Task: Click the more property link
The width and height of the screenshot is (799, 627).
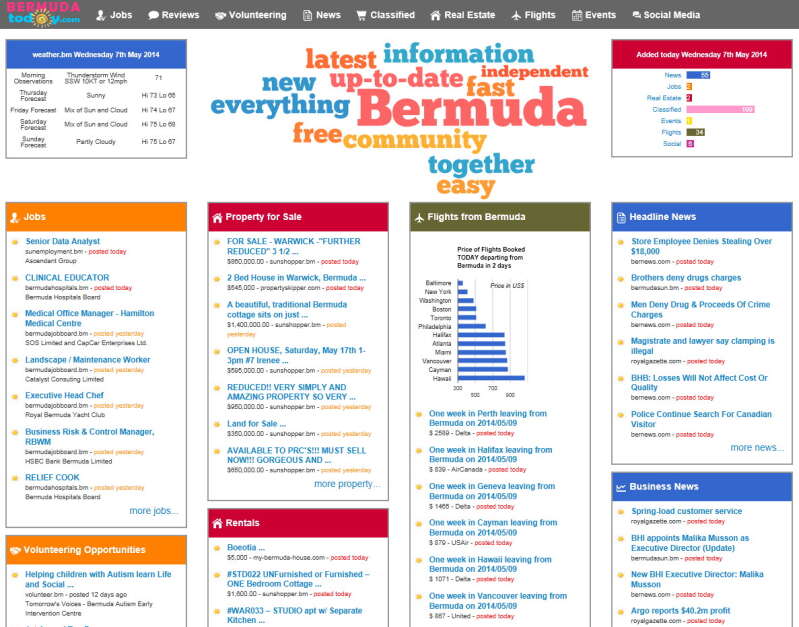Action: pyautogui.click(x=347, y=484)
